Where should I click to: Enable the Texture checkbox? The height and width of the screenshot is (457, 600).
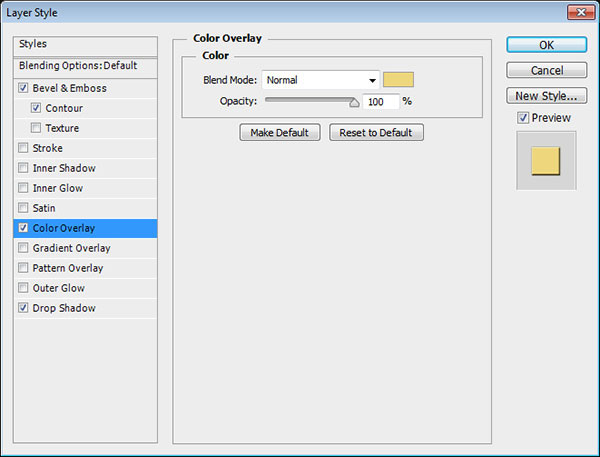click(x=36, y=128)
